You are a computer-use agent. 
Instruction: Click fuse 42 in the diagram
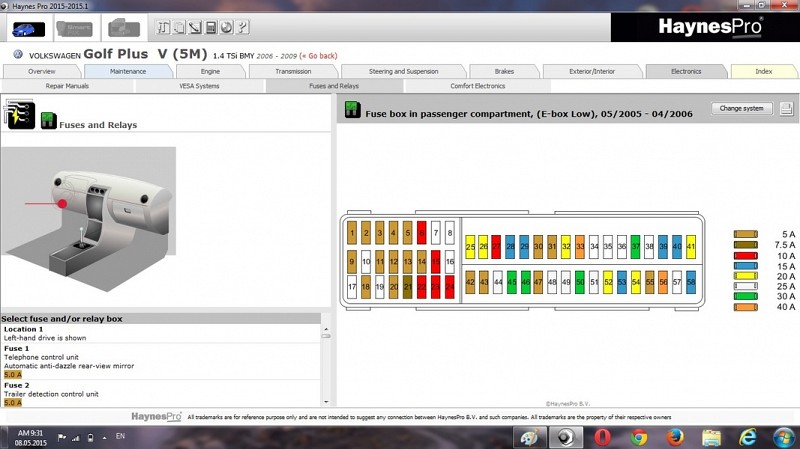click(x=470, y=282)
